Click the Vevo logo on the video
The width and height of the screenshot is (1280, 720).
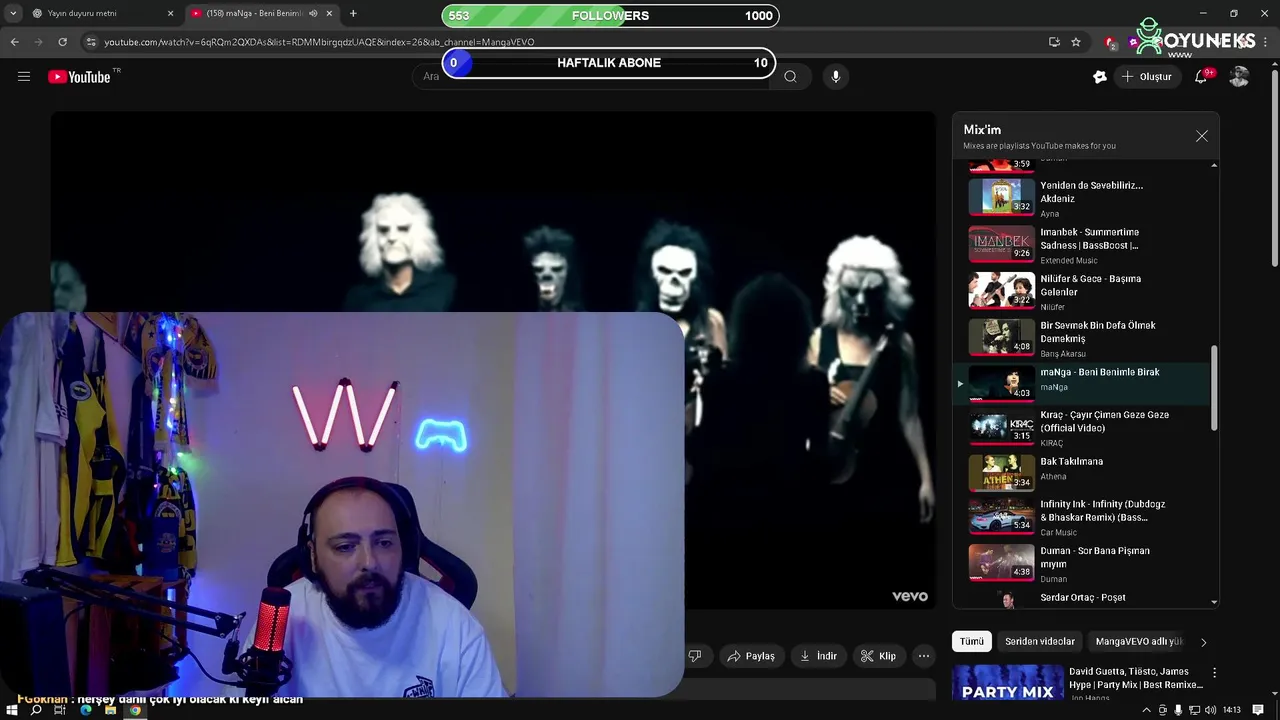910,596
